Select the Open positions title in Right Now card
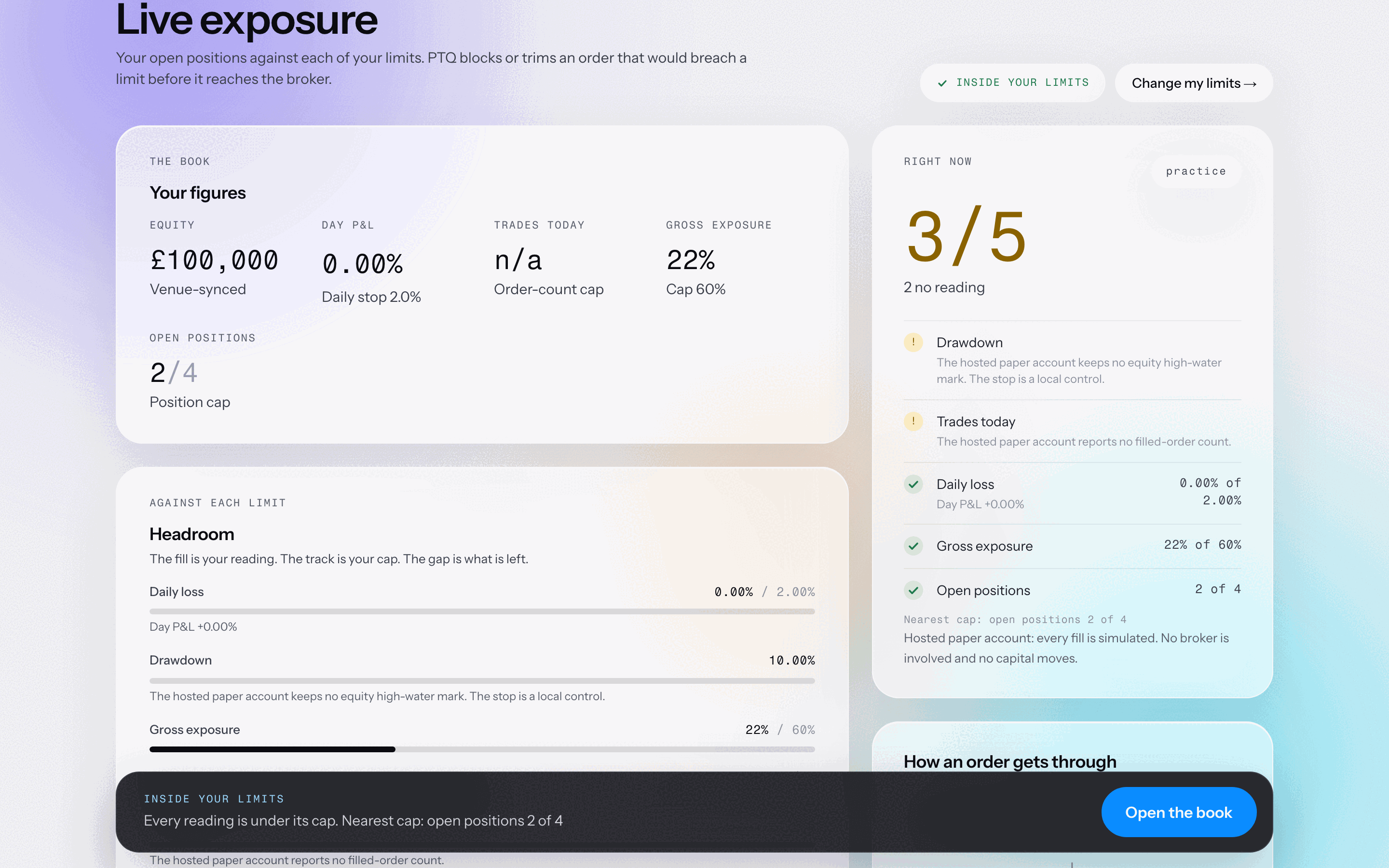 coord(983,591)
